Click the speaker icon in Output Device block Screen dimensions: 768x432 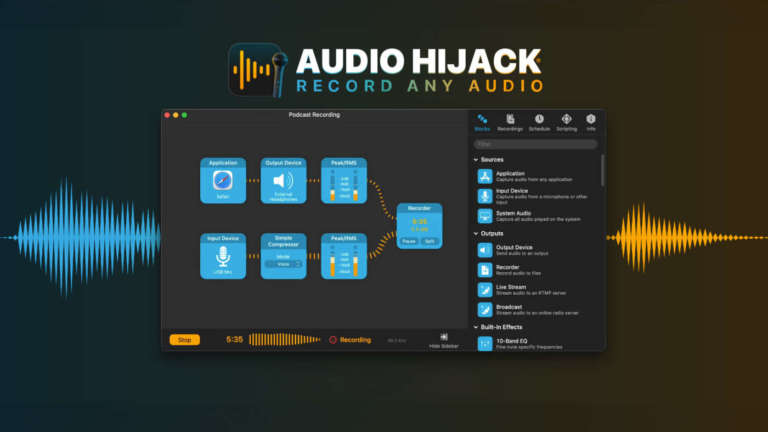pos(283,181)
